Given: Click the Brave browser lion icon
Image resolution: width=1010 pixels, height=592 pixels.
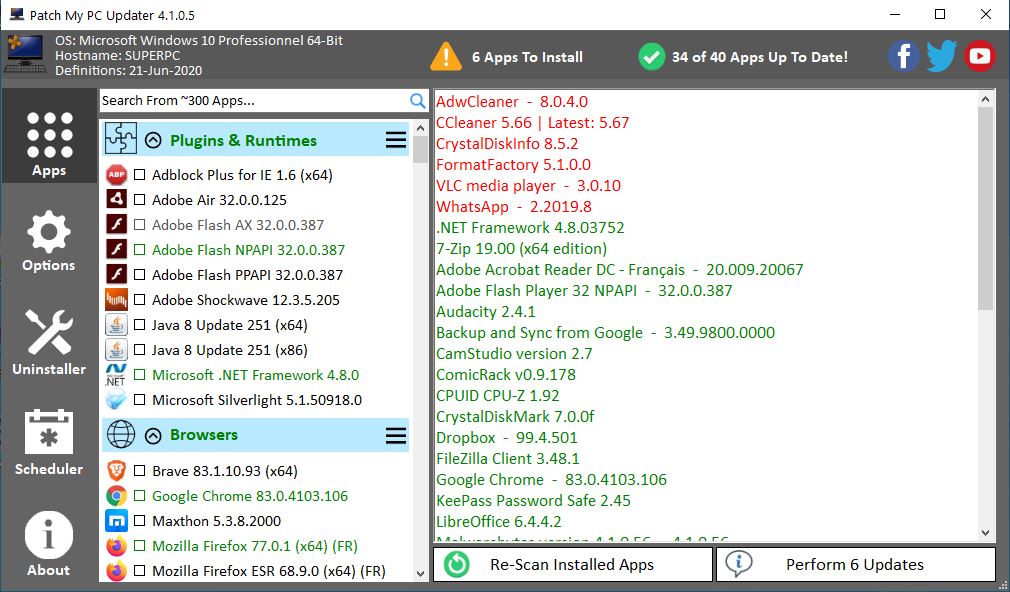Looking at the screenshot, I should tap(117, 471).
